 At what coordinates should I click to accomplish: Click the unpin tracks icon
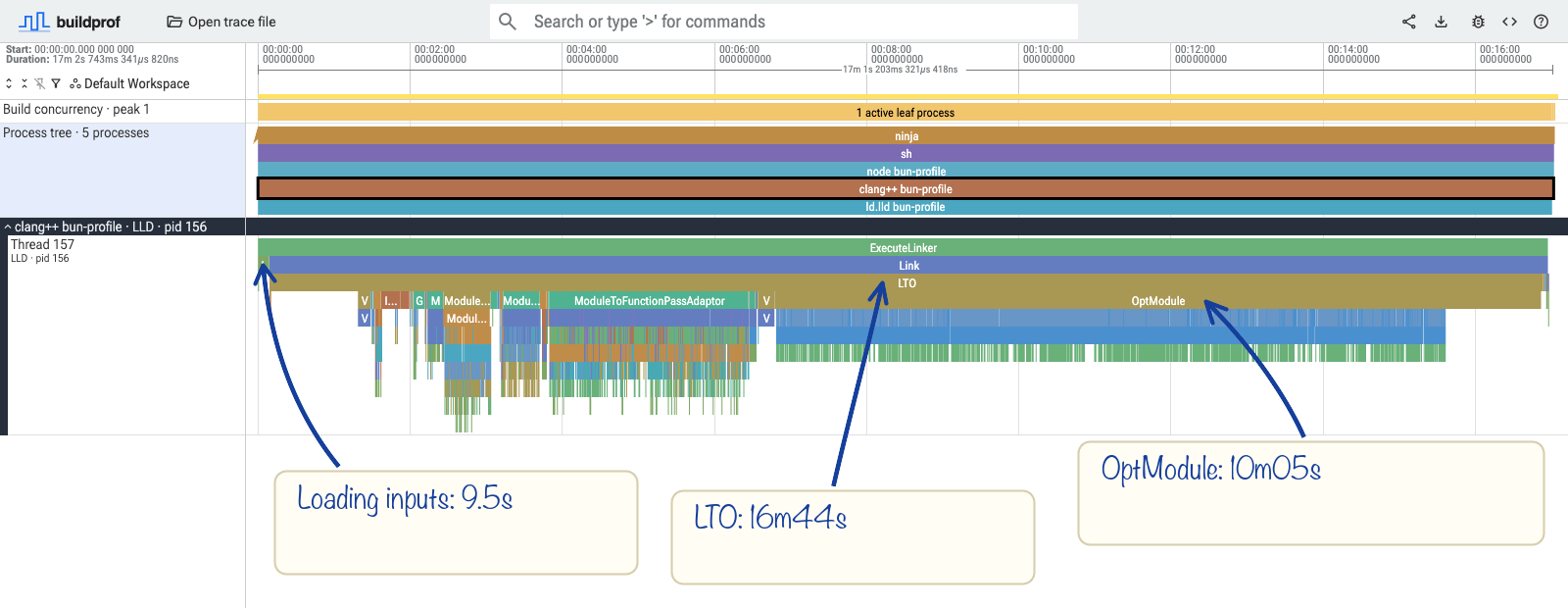point(40,84)
